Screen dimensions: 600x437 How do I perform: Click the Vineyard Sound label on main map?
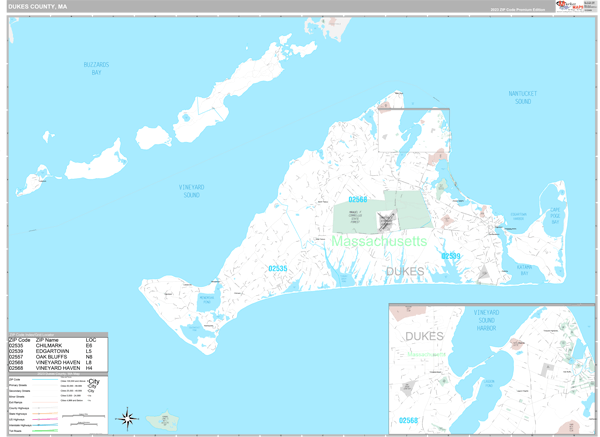pos(191,189)
